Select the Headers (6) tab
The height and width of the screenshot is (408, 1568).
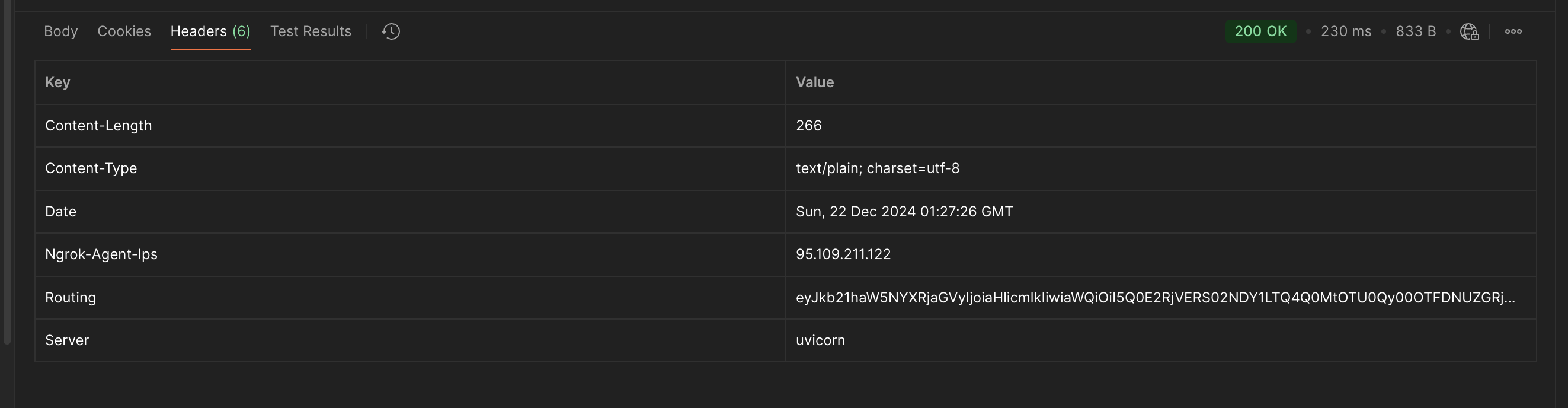(x=210, y=31)
